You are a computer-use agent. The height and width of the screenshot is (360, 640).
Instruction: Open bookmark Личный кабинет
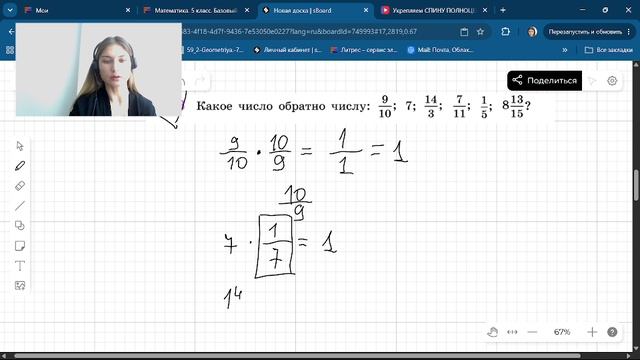(288, 50)
